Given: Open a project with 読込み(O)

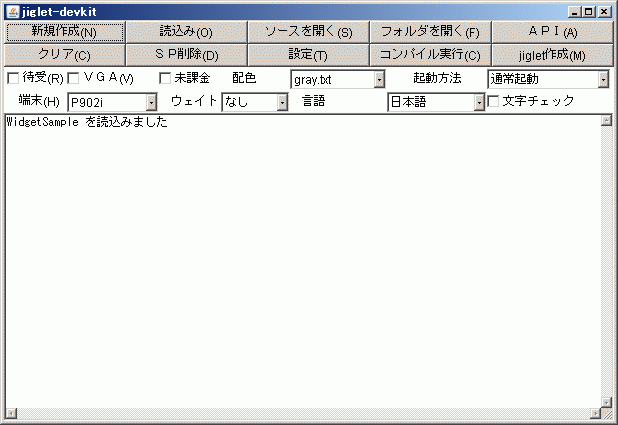Looking at the screenshot, I should [x=186, y=32].
